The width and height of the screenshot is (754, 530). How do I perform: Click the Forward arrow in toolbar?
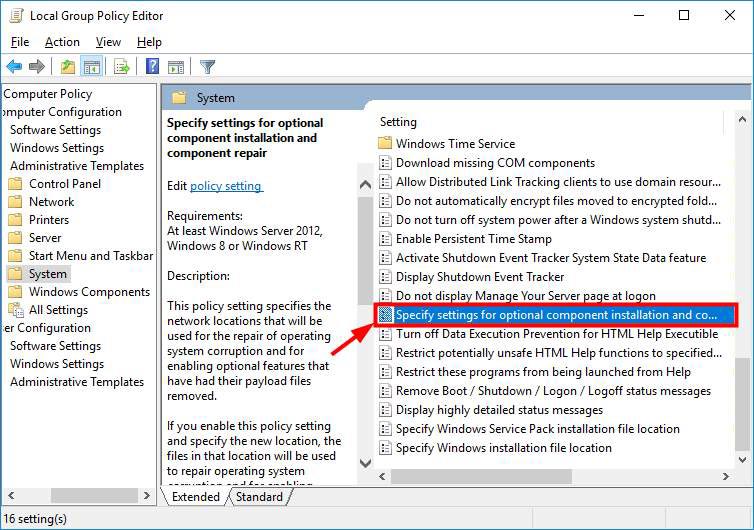[x=37, y=67]
